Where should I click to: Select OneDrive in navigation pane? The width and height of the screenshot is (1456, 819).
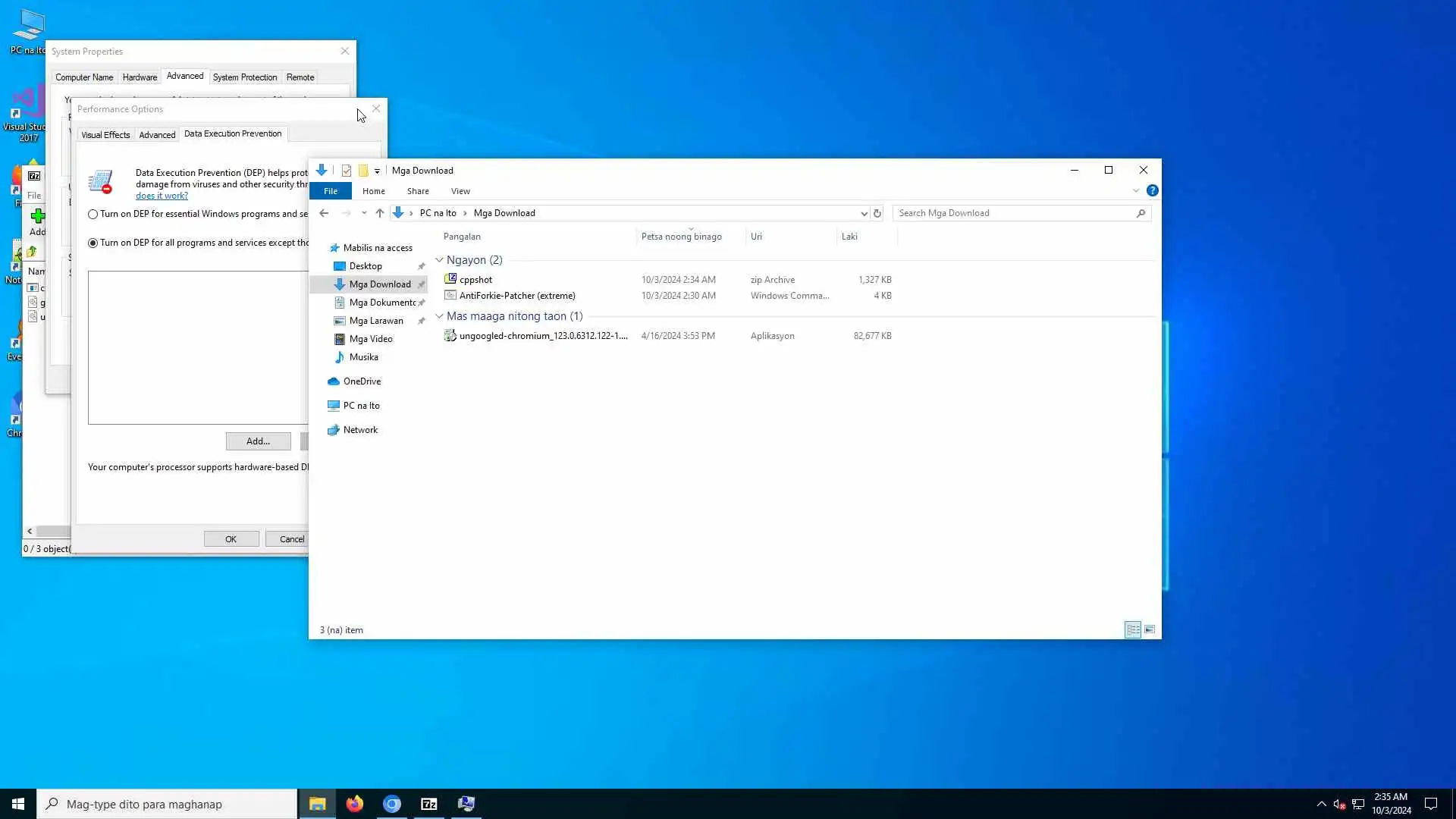click(362, 381)
